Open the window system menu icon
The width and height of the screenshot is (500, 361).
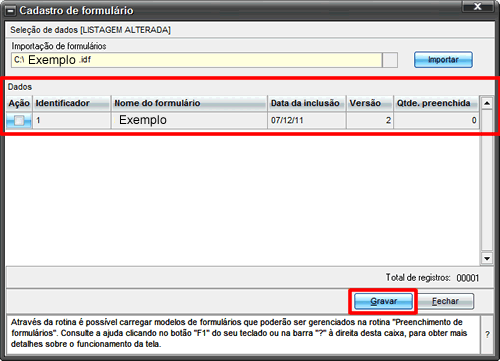click(x=11, y=11)
